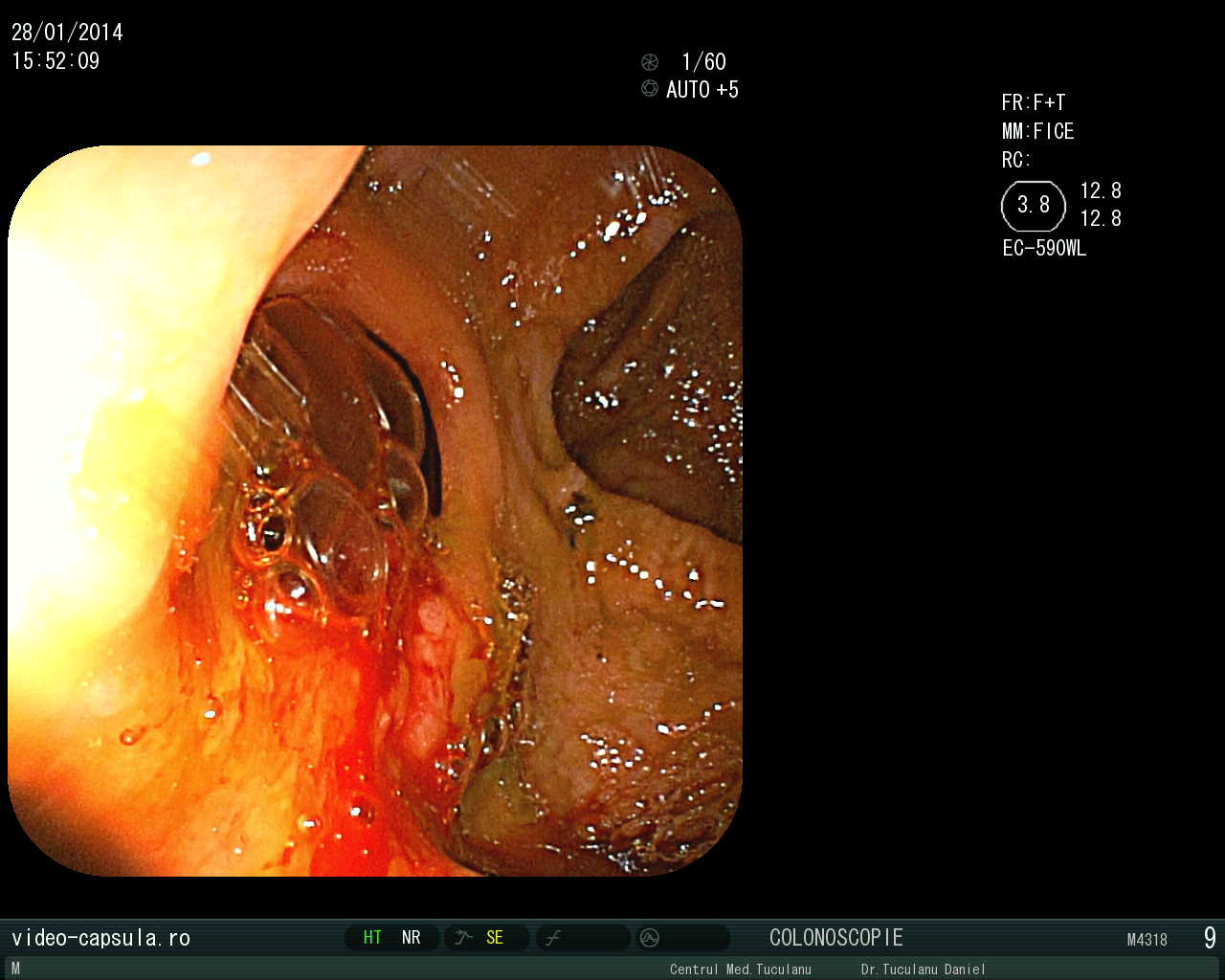Click the image counter number 9

coord(1210,938)
